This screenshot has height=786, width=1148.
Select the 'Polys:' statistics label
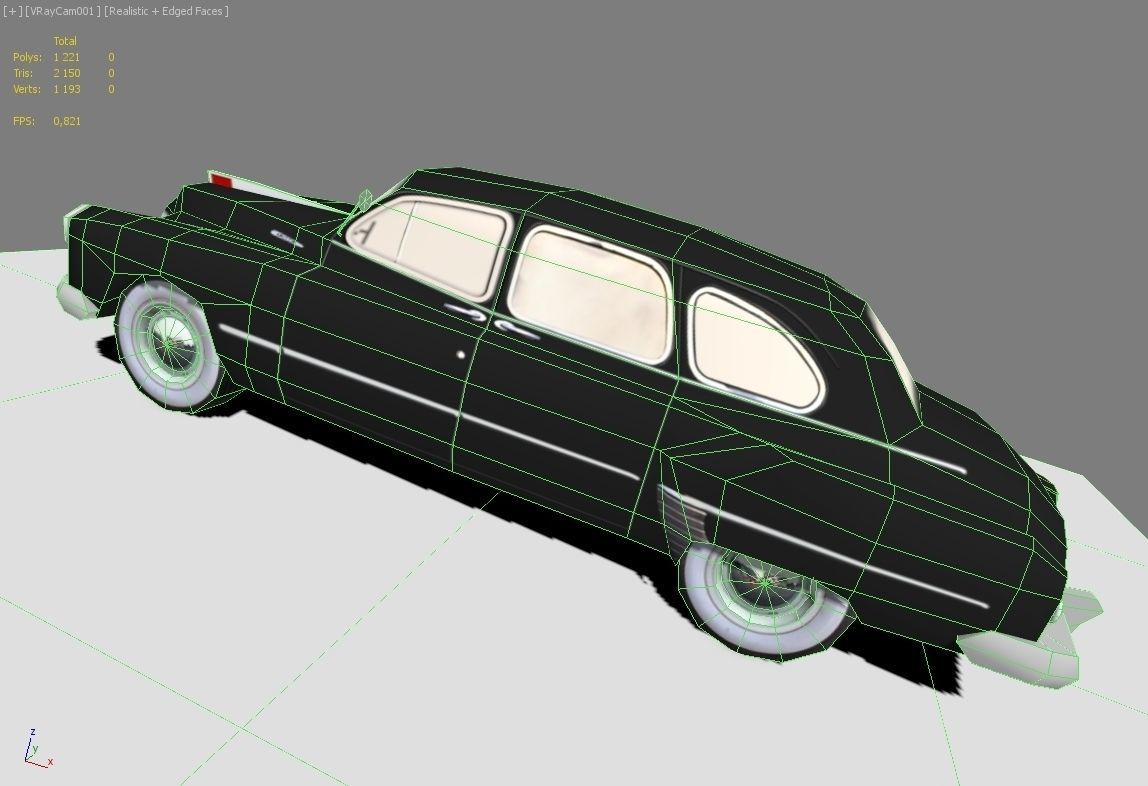click(x=27, y=57)
